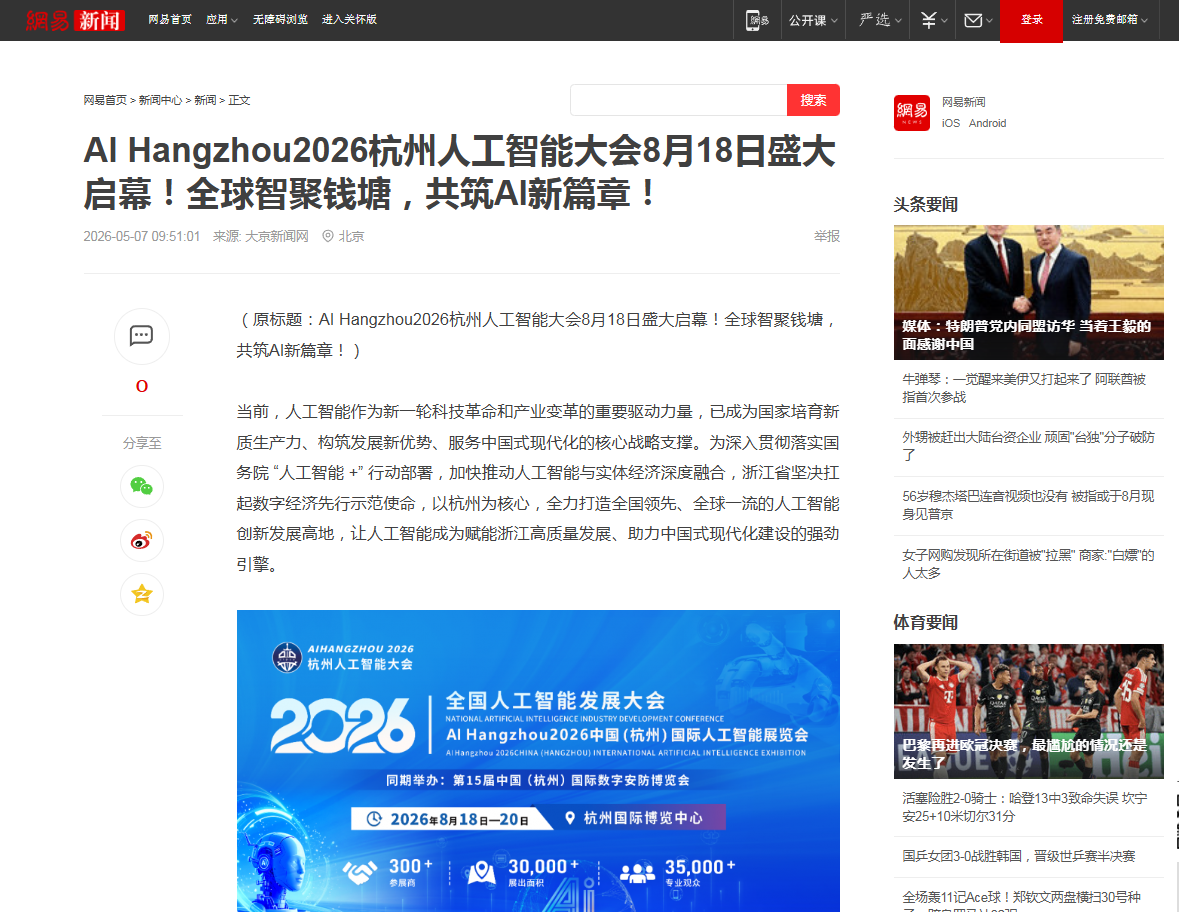The height and width of the screenshot is (912, 1179).
Task: Click the 体育要闻 section heading
Action: point(926,623)
